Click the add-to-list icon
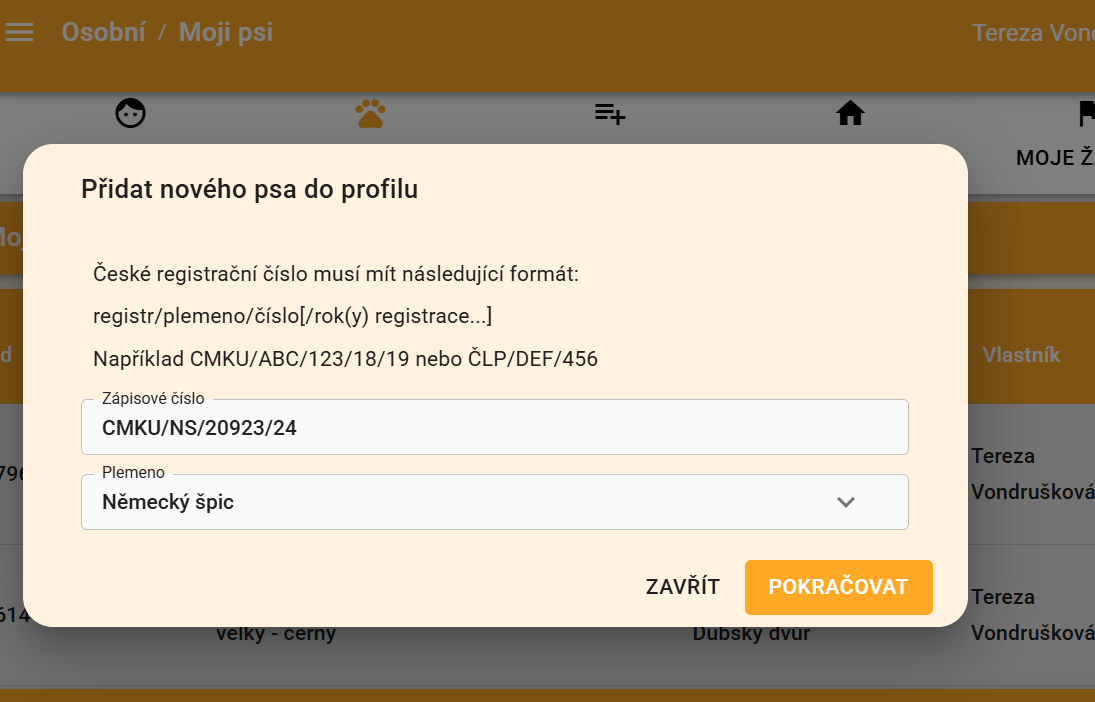This screenshot has width=1095, height=702. click(x=610, y=114)
